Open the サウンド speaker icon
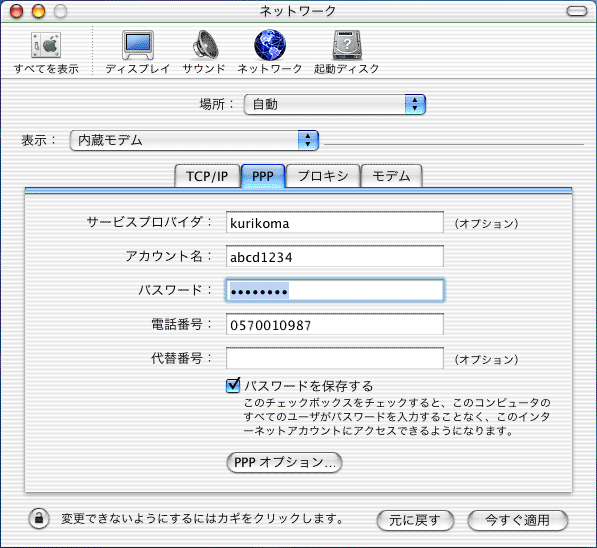Viewport: 597px width, 548px height. (x=205, y=45)
